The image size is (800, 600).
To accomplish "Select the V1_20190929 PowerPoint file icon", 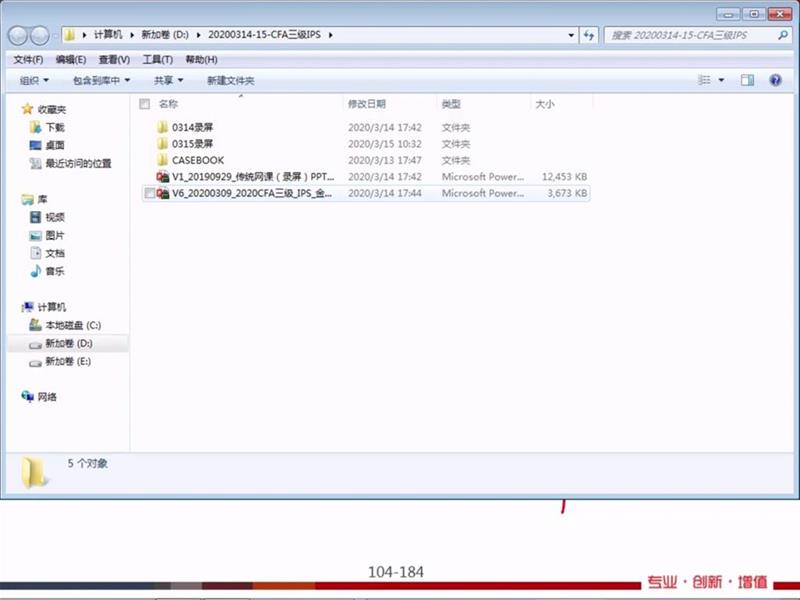I will (x=163, y=177).
